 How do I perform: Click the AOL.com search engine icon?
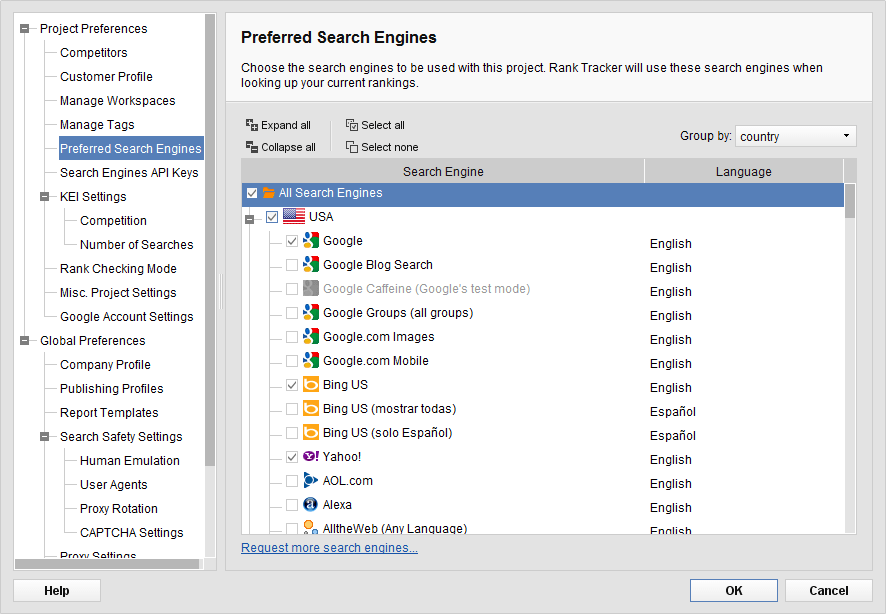click(311, 481)
